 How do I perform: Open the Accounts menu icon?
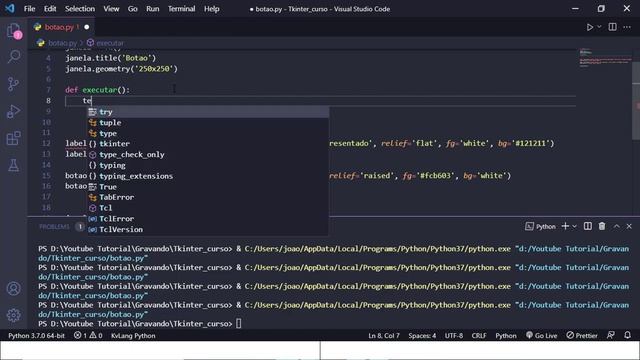point(13,289)
